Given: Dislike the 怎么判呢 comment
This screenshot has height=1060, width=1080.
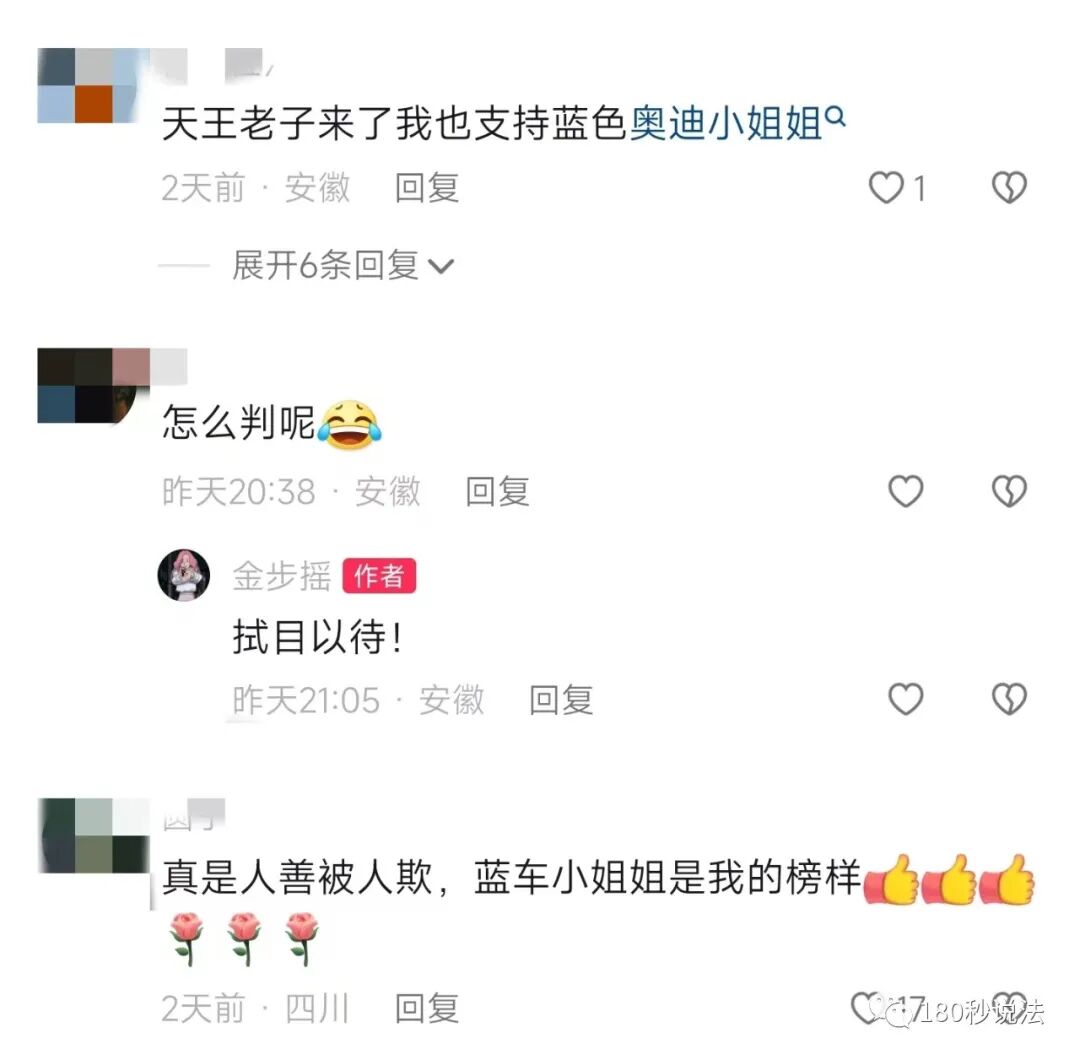Looking at the screenshot, I should [x=1009, y=491].
